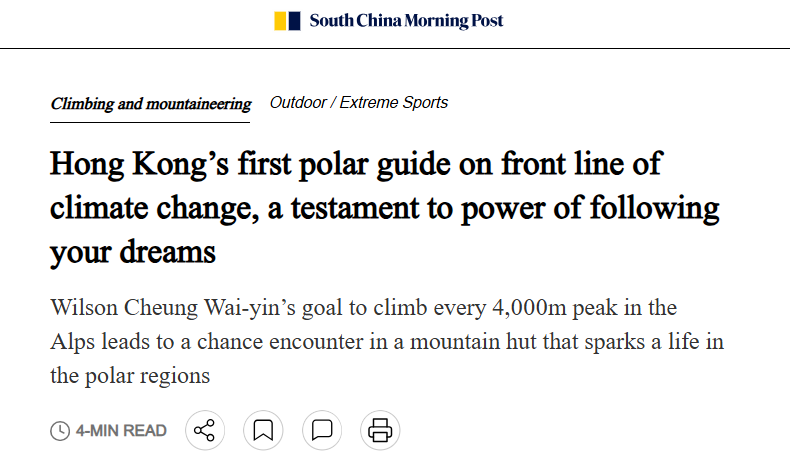Click "your dreams" at the headline's end
Screen dimensions: 790x474
coord(133,252)
